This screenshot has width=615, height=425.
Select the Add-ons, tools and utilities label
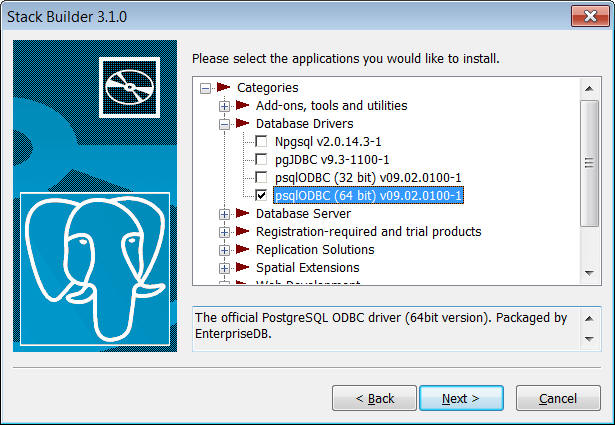pyautogui.click(x=331, y=105)
